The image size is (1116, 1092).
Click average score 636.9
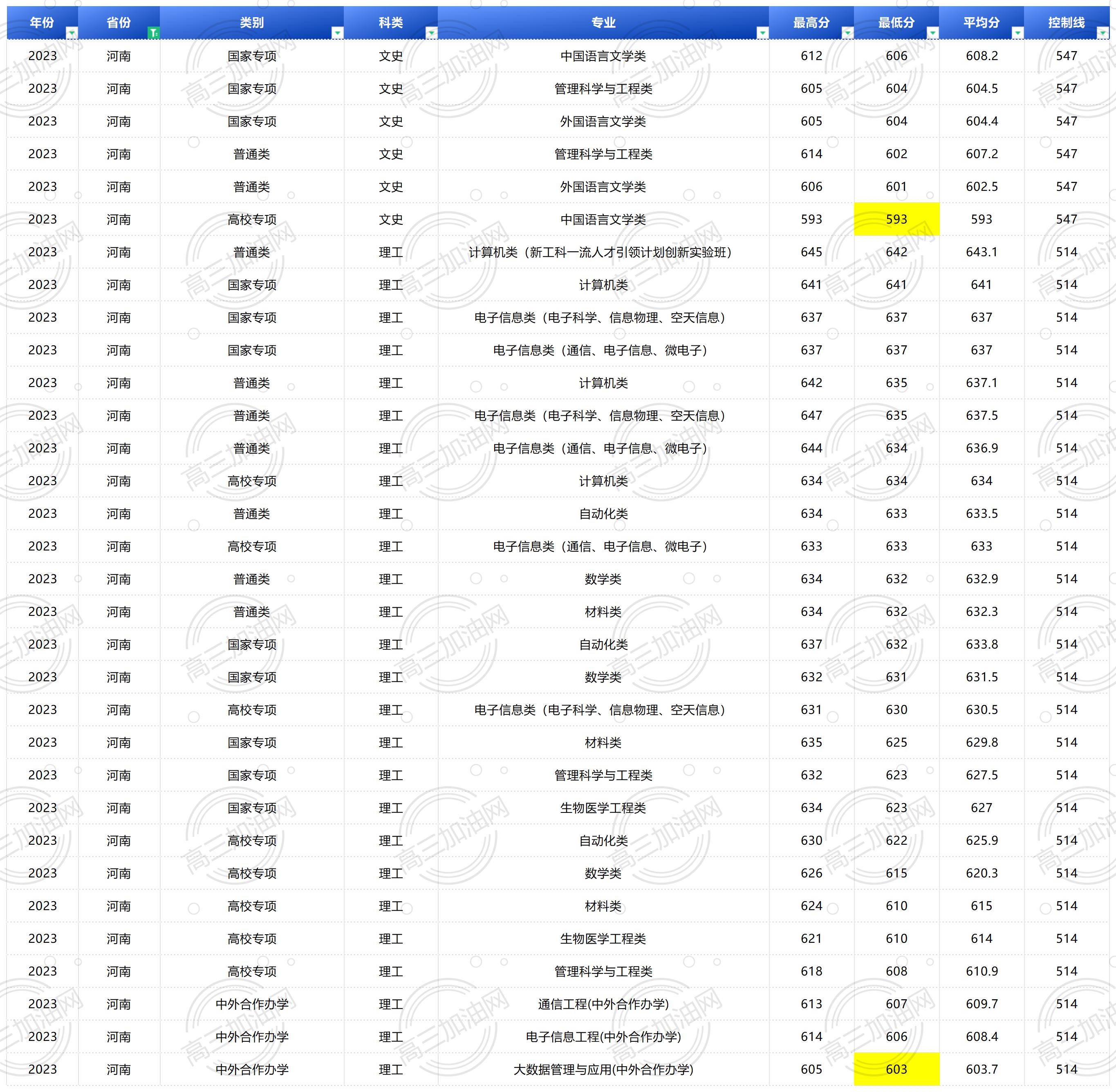coord(981,448)
